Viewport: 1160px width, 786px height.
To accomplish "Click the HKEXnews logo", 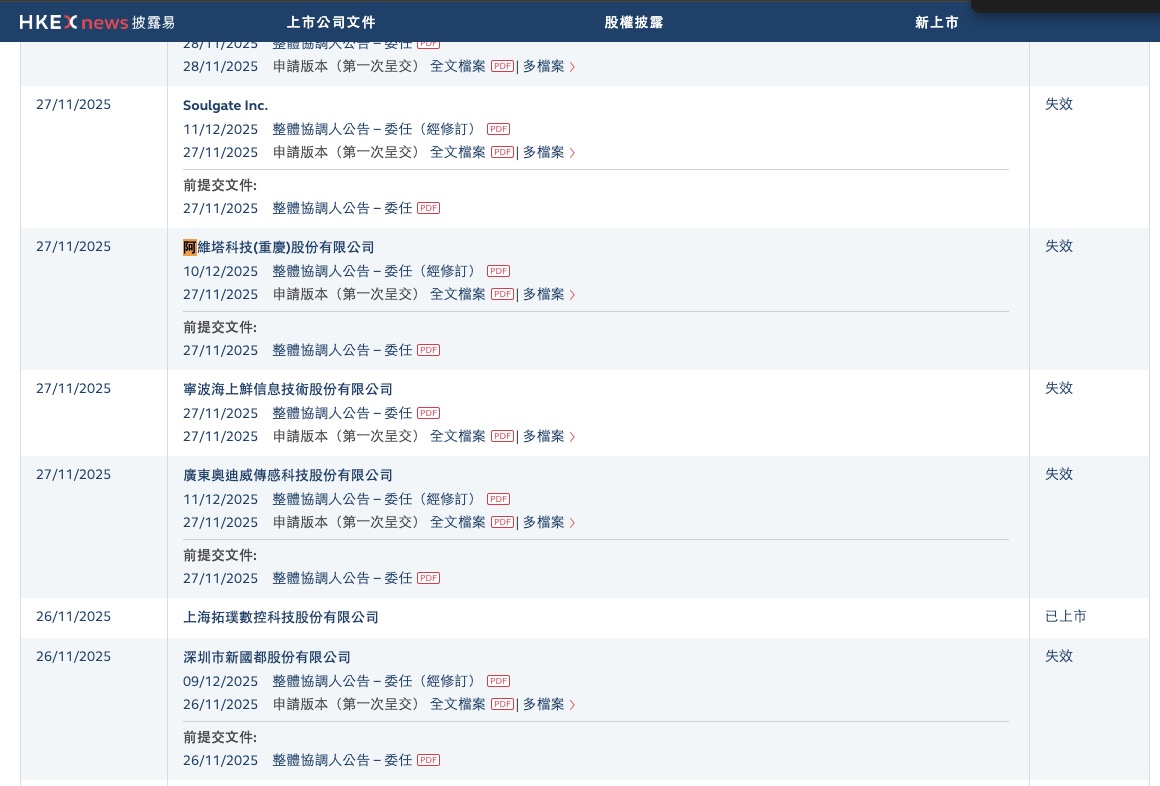I will coord(97,22).
